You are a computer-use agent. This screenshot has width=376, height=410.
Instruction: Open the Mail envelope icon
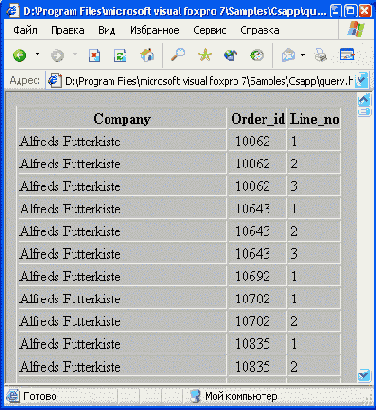tap(289, 55)
